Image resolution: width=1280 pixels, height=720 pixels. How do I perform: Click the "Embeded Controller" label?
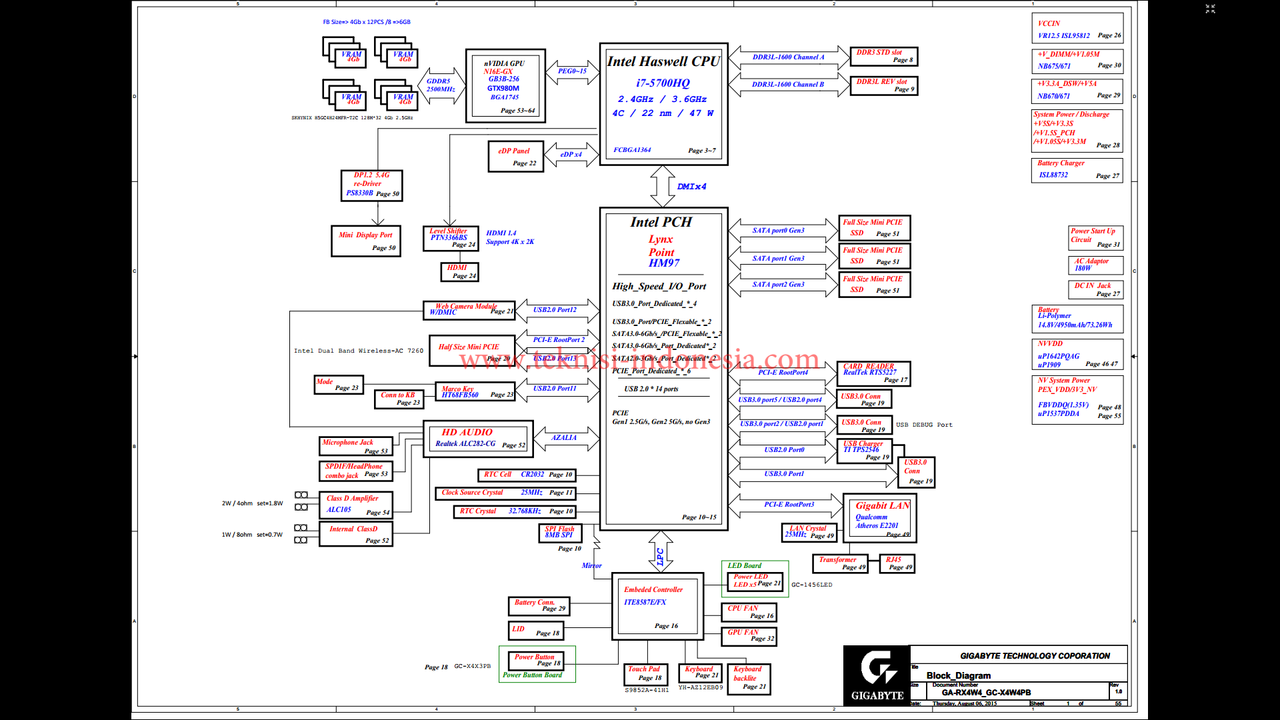[654, 590]
